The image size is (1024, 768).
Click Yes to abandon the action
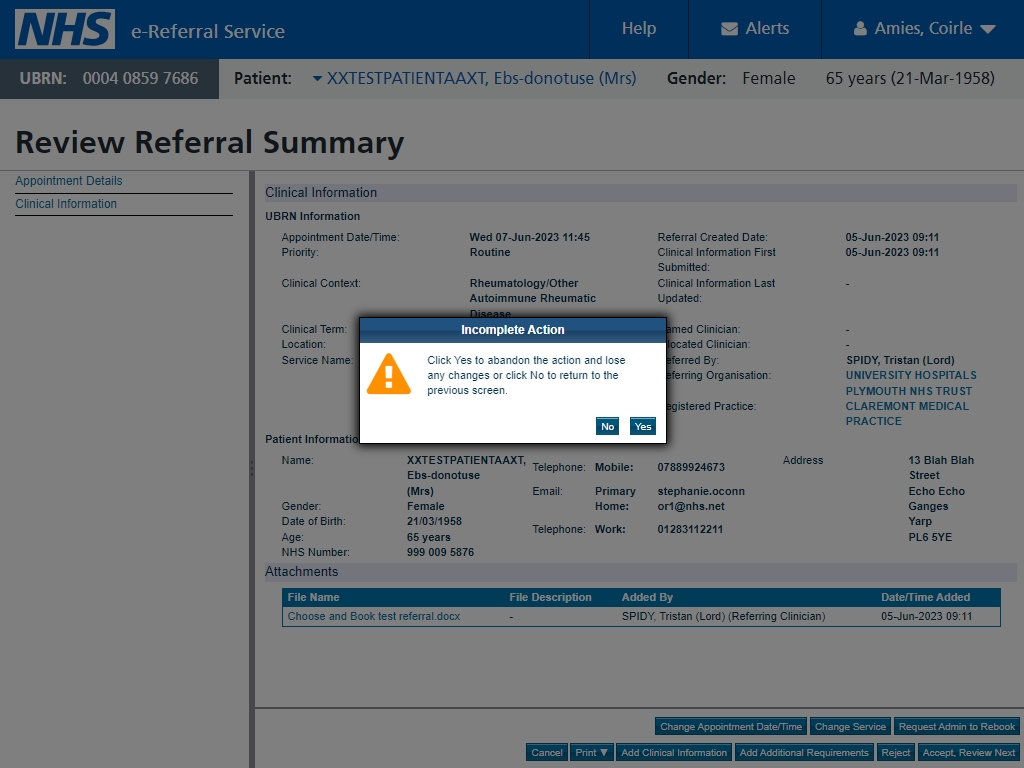(x=643, y=426)
